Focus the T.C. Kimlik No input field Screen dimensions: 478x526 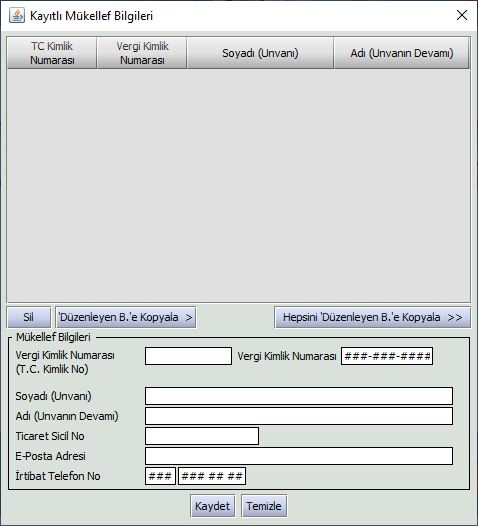(188, 356)
